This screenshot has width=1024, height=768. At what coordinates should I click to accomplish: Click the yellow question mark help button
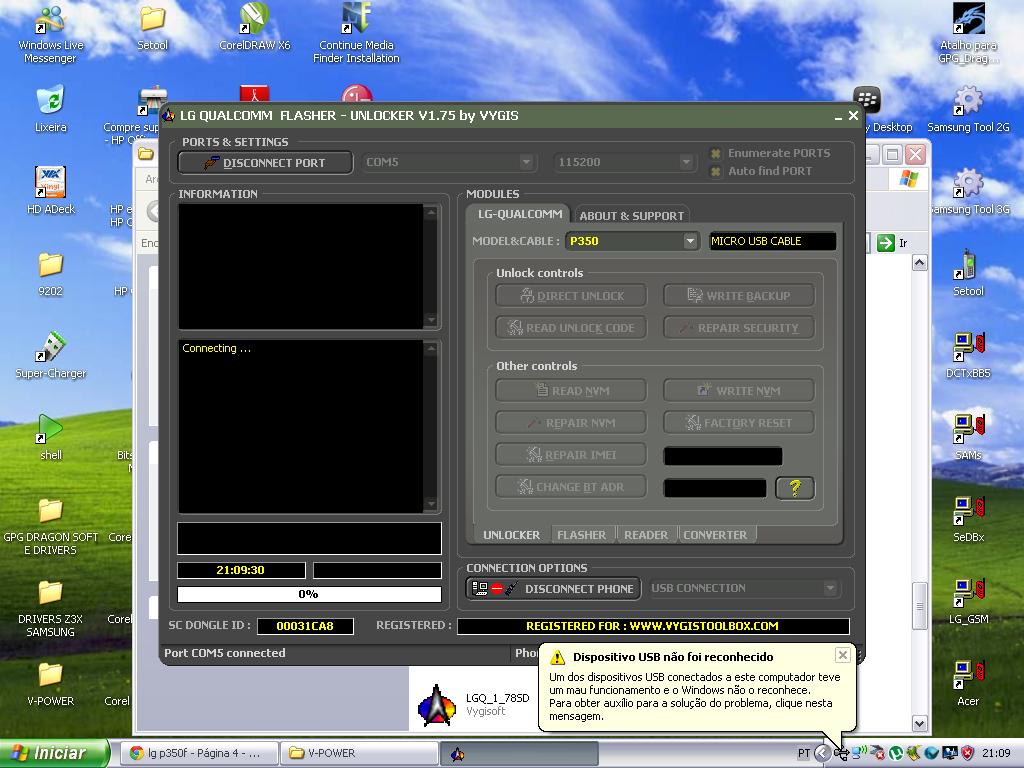tap(795, 488)
